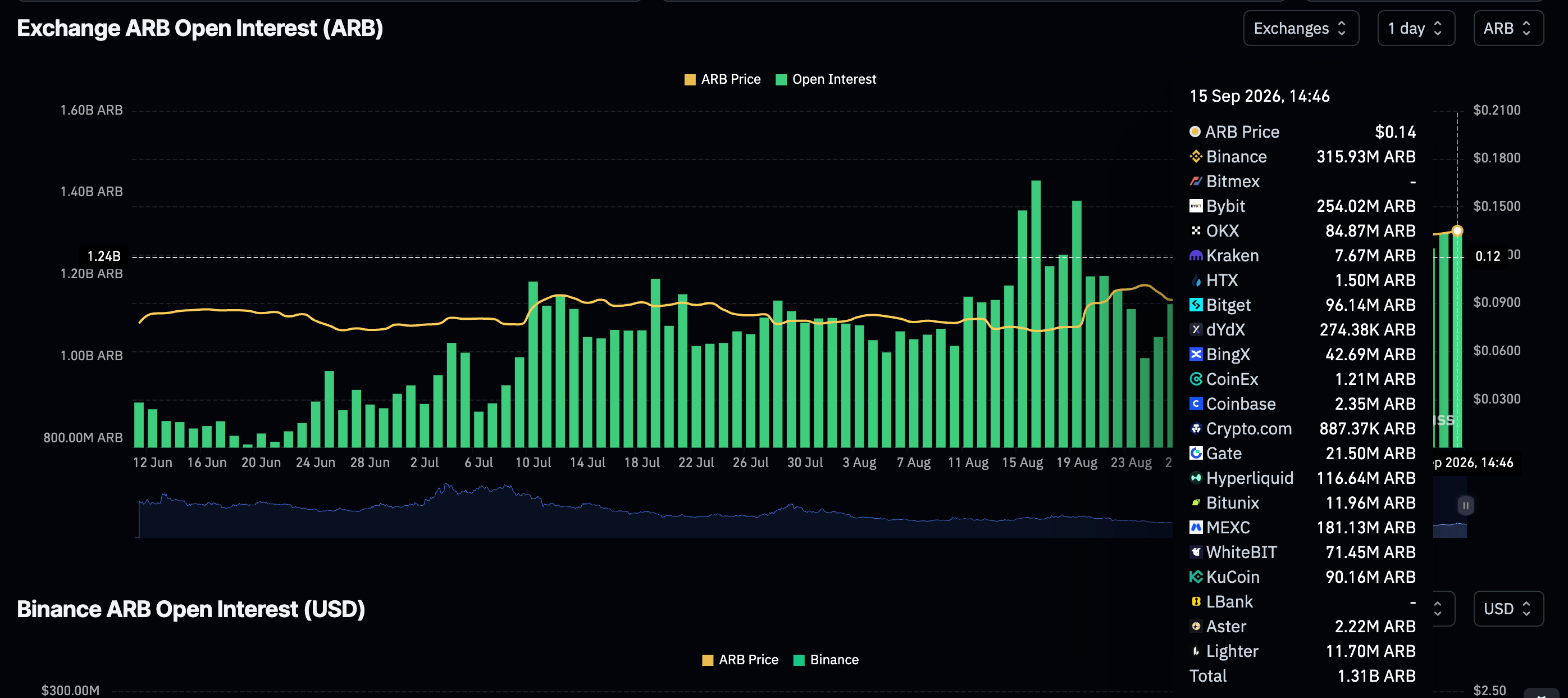
Task: Click the ARB Price coin icon in tooltip
Action: (1195, 132)
